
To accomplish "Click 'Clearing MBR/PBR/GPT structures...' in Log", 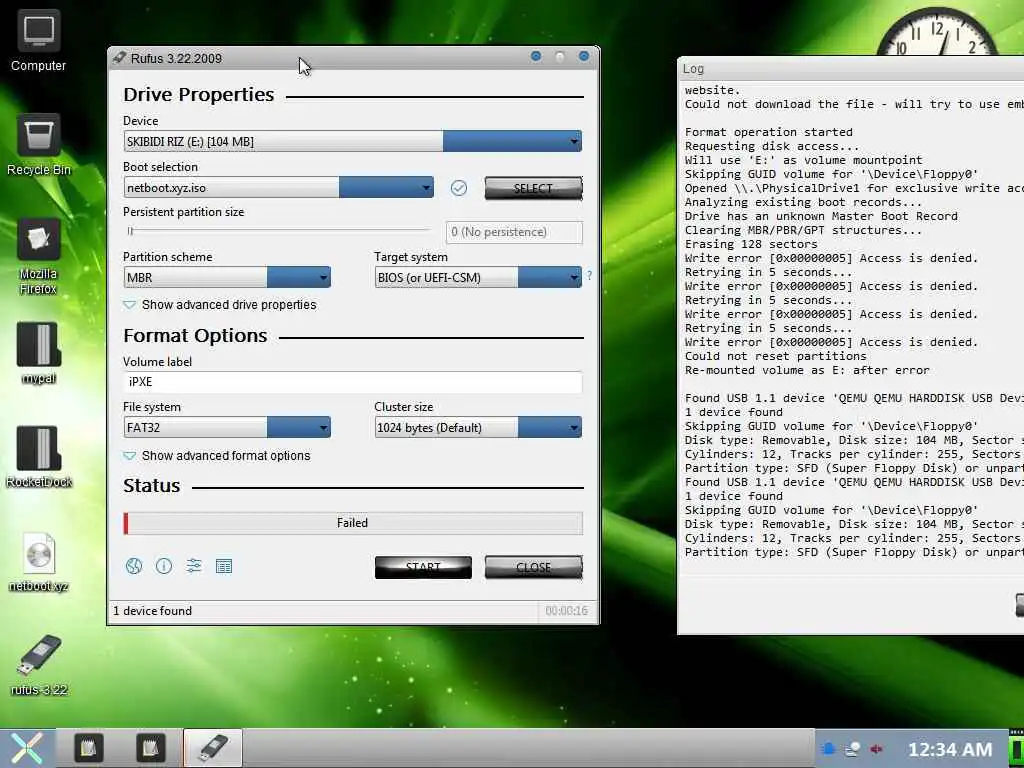I will 803,230.
